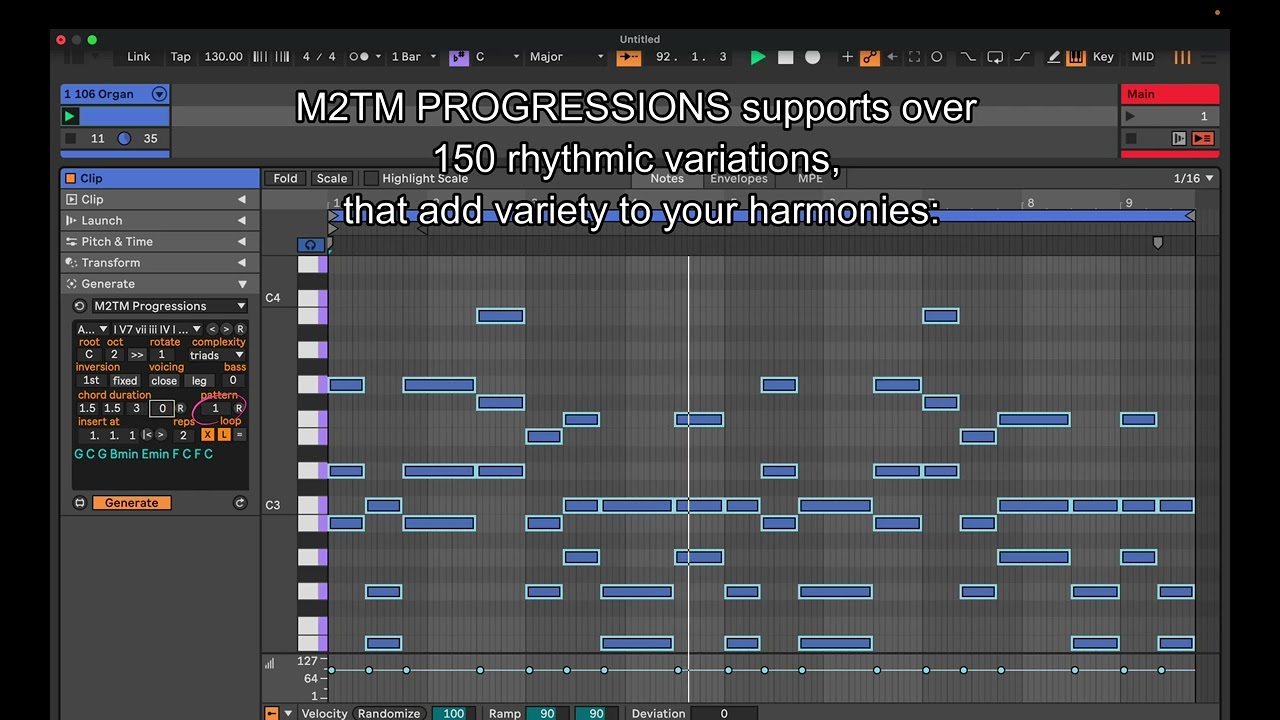The image size is (1280, 720).
Task: Open the triads complexity dropdown
Action: point(216,355)
